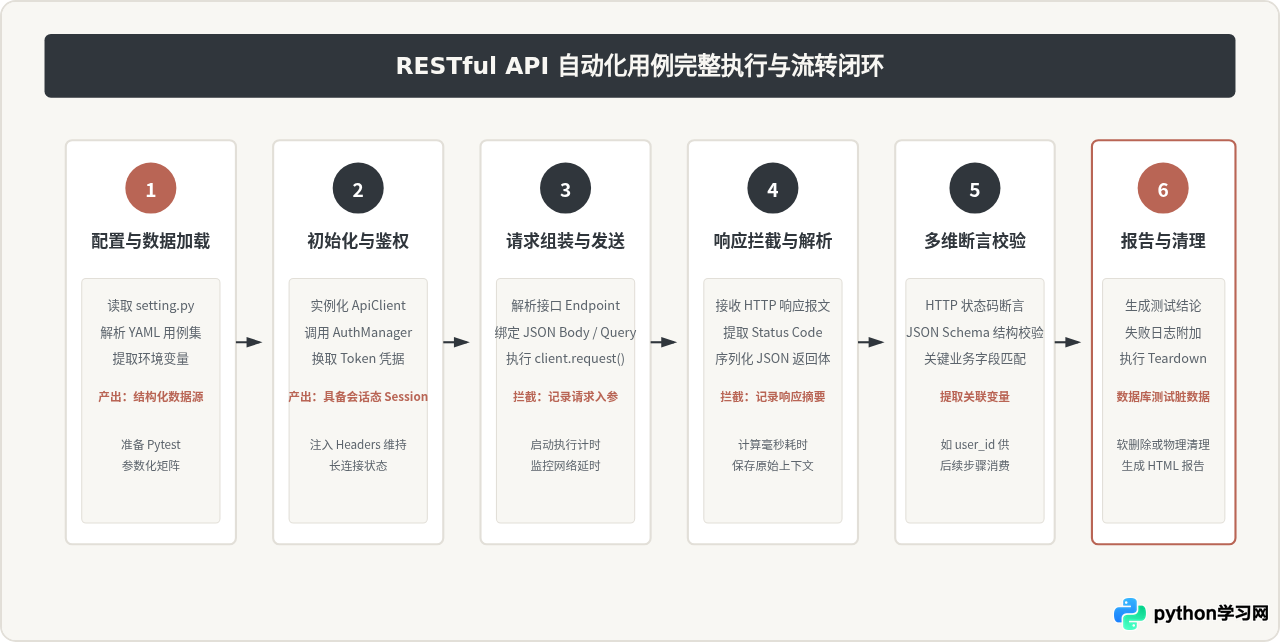Select the text "提取 Status Code"

coord(773,332)
